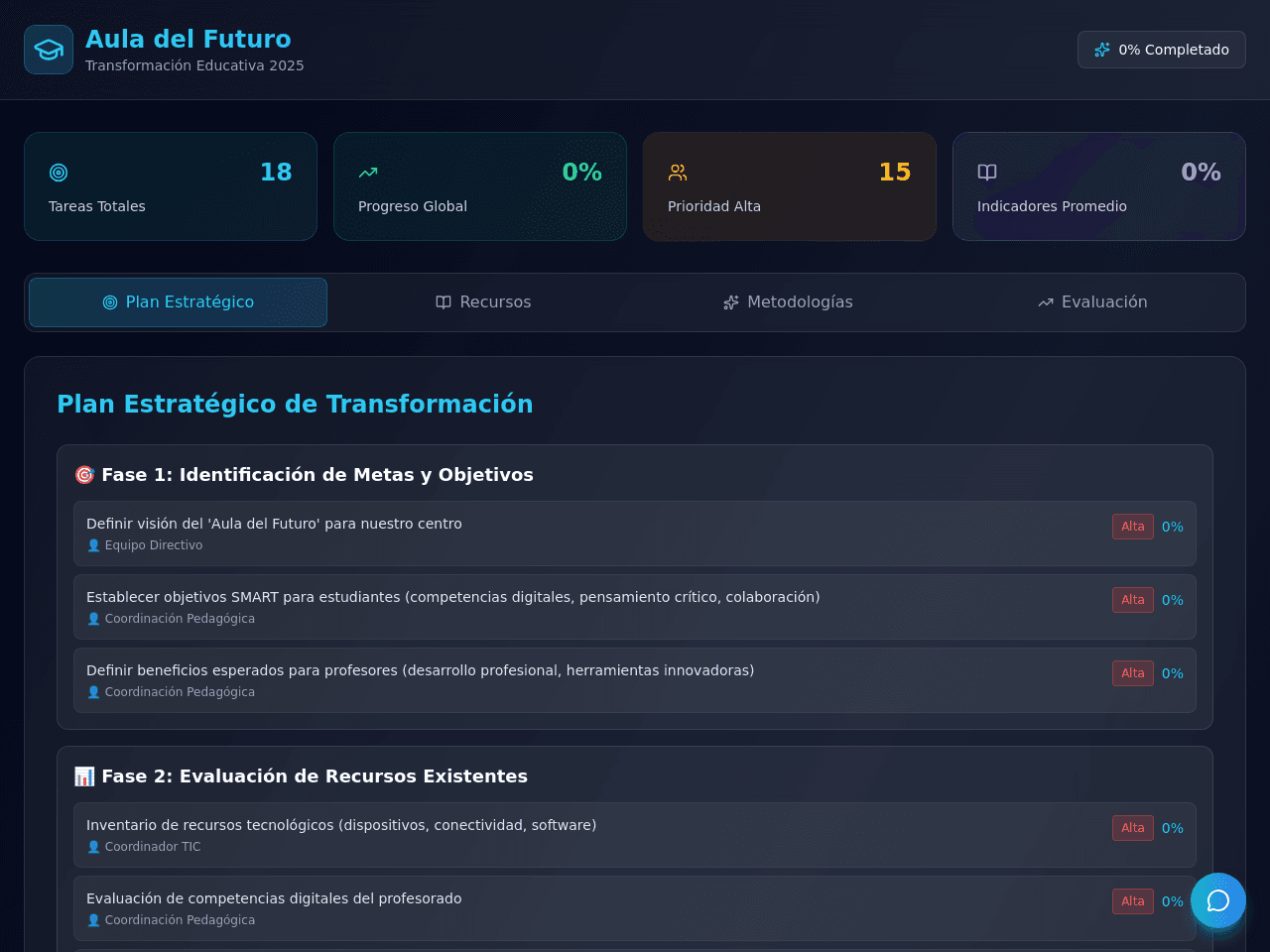Click the person icon beside Equipo Directivo

93,545
